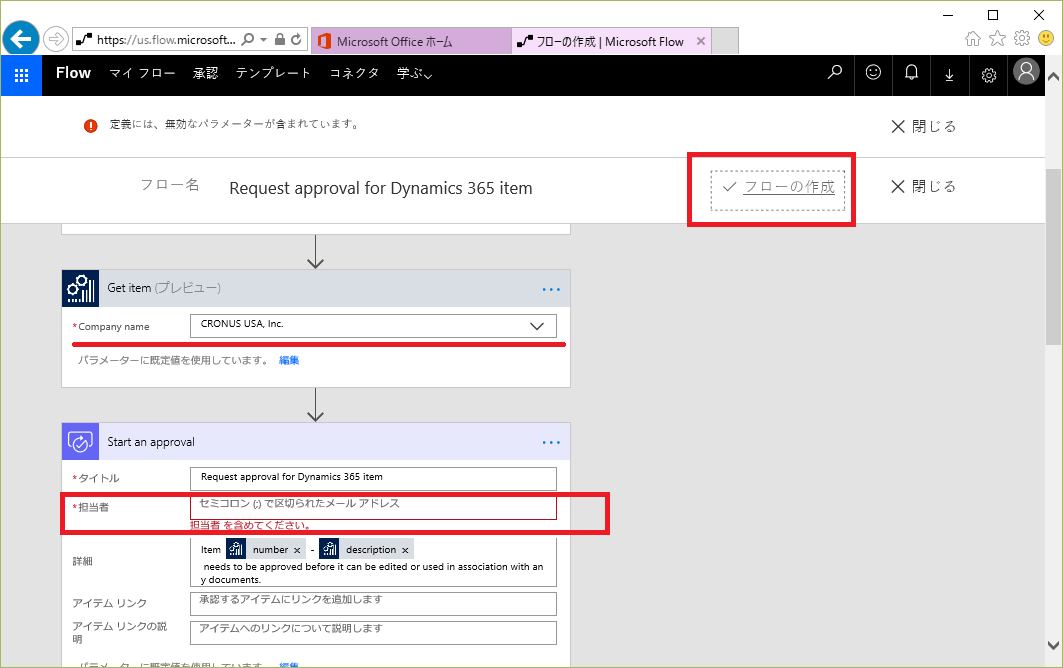Expand the 学ぶ menu
Image resolution: width=1063 pixels, height=668 pixels.
(x=414, y=73)
